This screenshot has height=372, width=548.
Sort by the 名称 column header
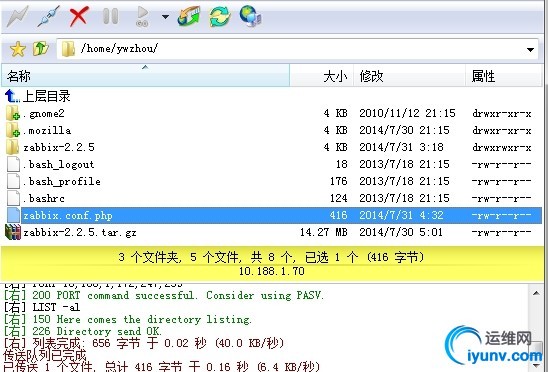coord(145,76)
